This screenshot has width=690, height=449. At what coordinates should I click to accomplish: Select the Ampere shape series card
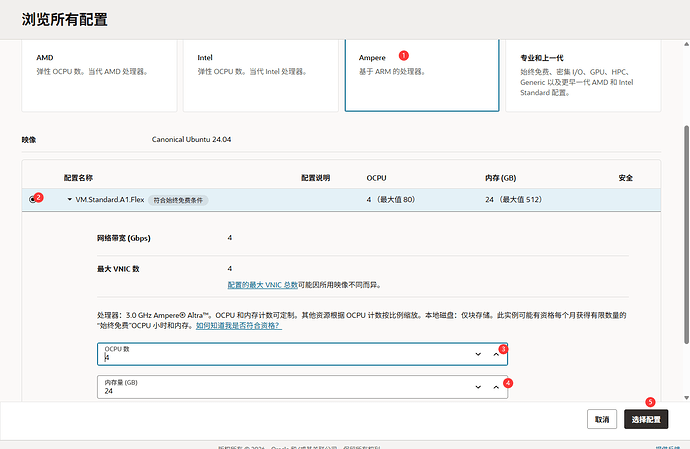click(x=422, y=75)
